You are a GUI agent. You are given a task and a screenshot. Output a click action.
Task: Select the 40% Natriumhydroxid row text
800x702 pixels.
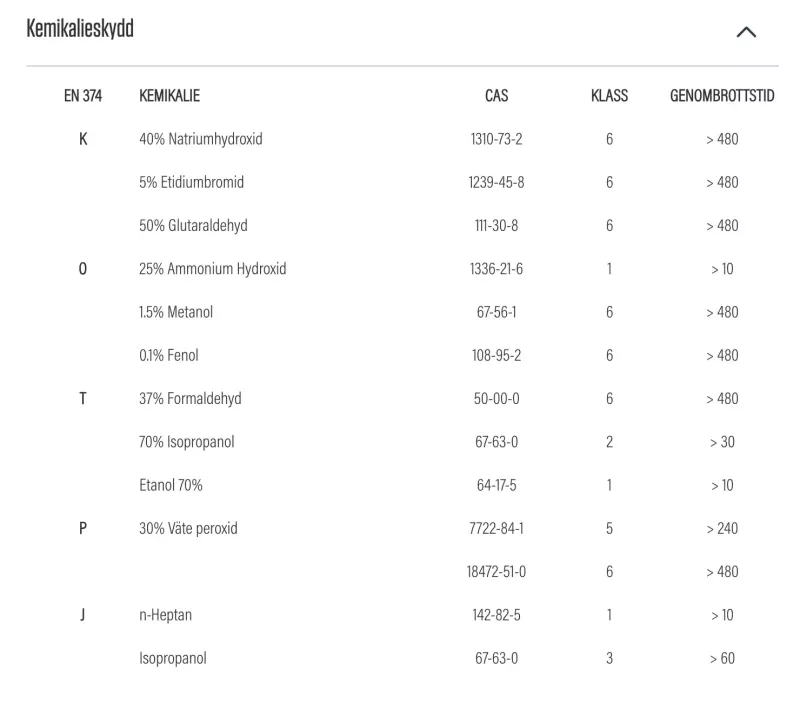(x=200, y=139)
